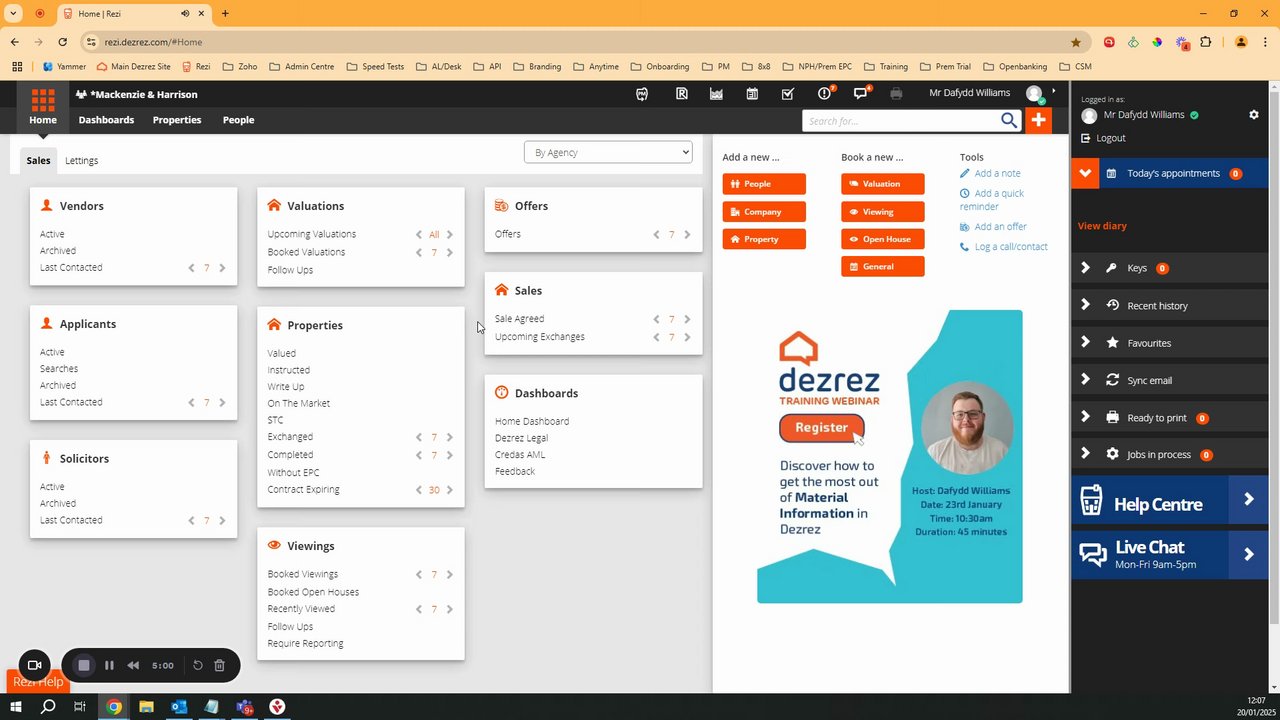
Task: Click the screen recorder camera icon
Action: [34, 665]
